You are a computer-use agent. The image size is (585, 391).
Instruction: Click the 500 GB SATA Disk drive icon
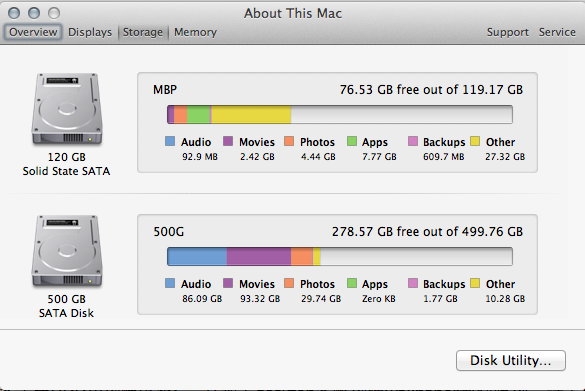click(67, 251)
